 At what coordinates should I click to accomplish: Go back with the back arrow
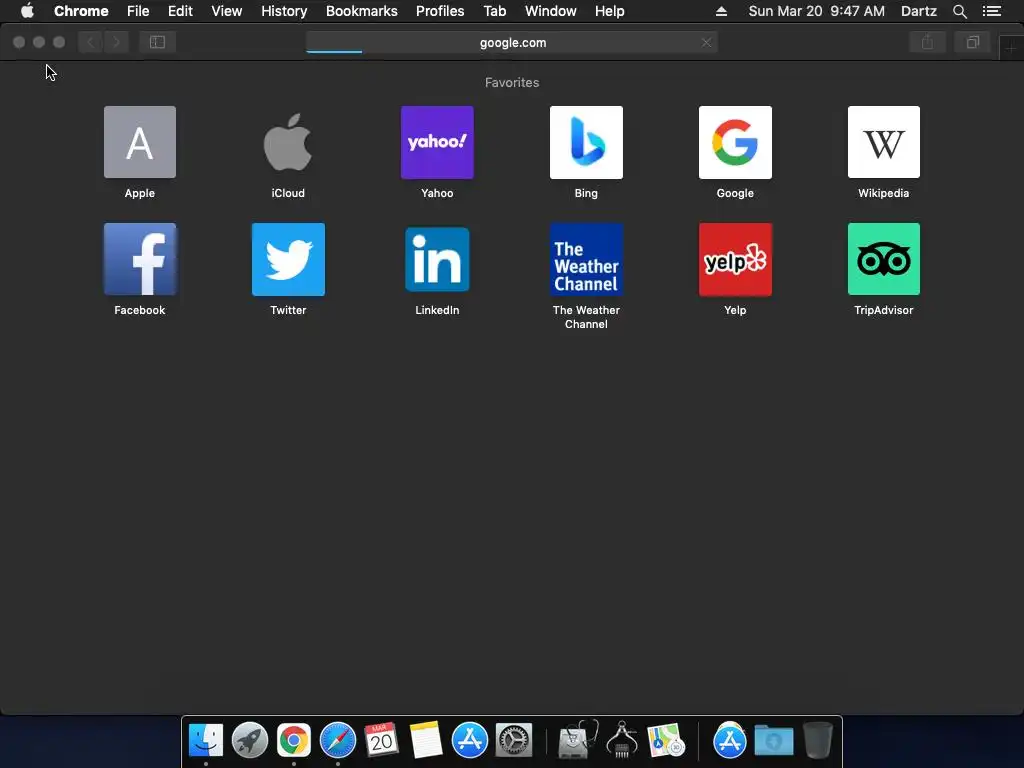tap(91, 42)
